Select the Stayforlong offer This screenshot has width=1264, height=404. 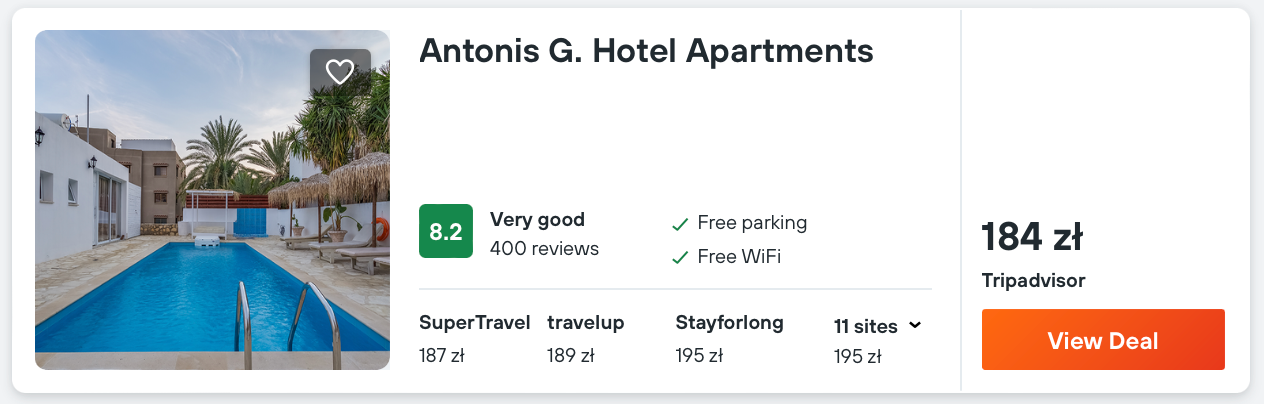(x=729, y=339)
